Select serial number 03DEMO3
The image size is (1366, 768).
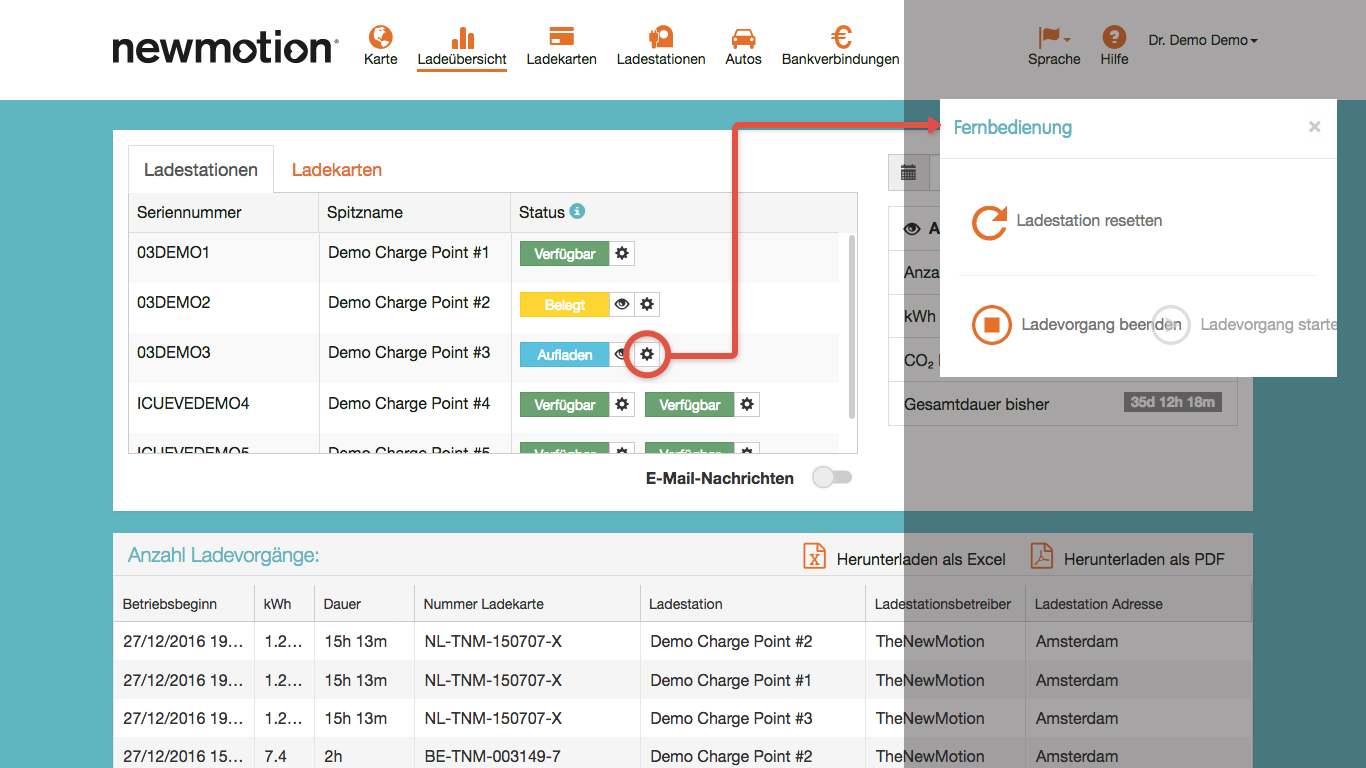(x=173, y=352)
